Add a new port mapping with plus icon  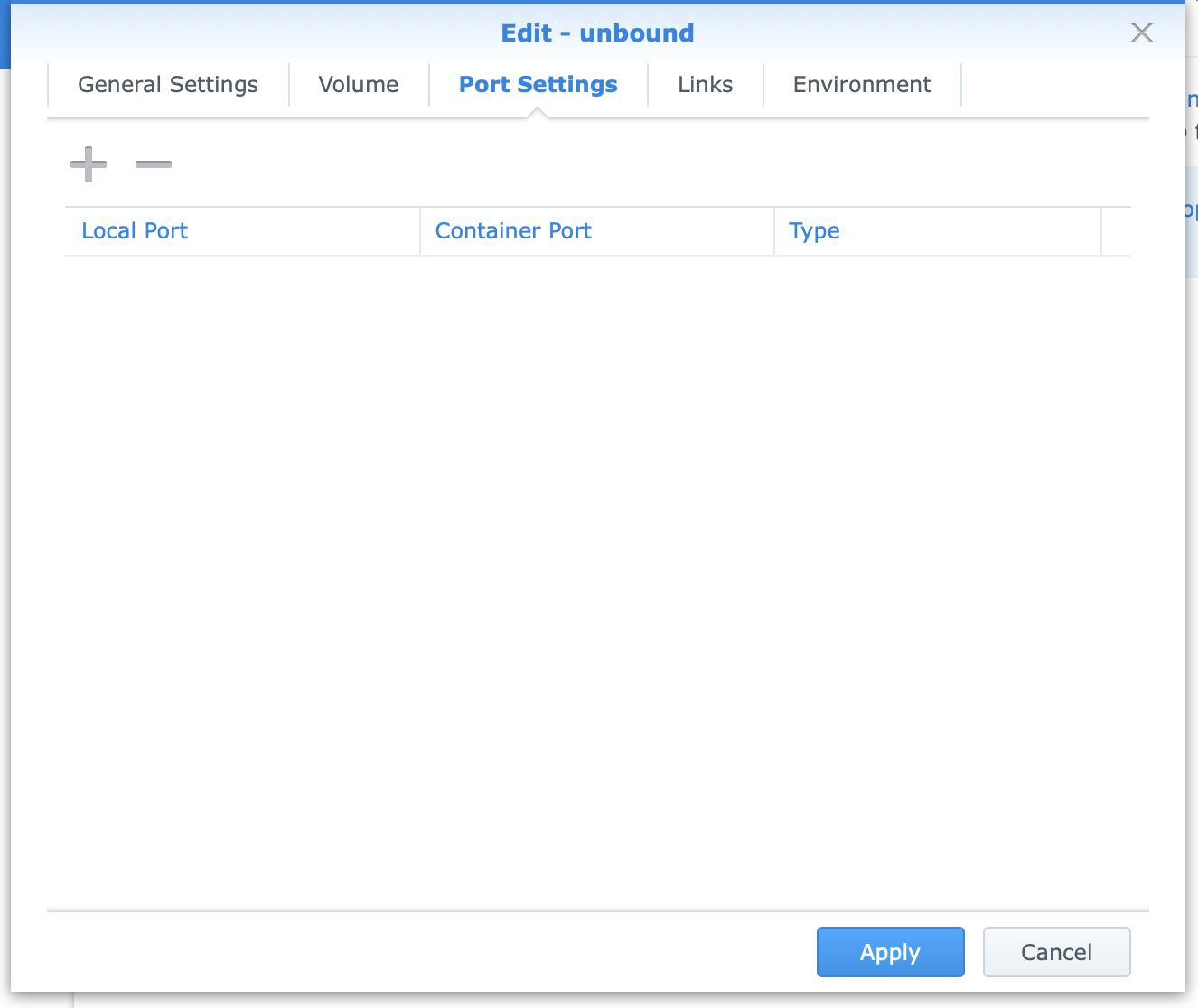[x=89, y=164]
